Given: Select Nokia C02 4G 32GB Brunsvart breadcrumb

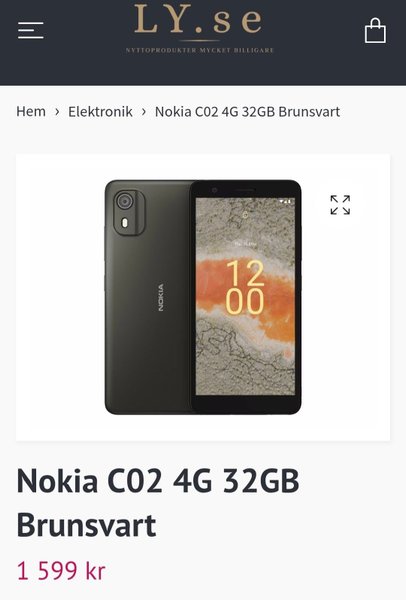Looking at the screenshot, I should [247, 112].
